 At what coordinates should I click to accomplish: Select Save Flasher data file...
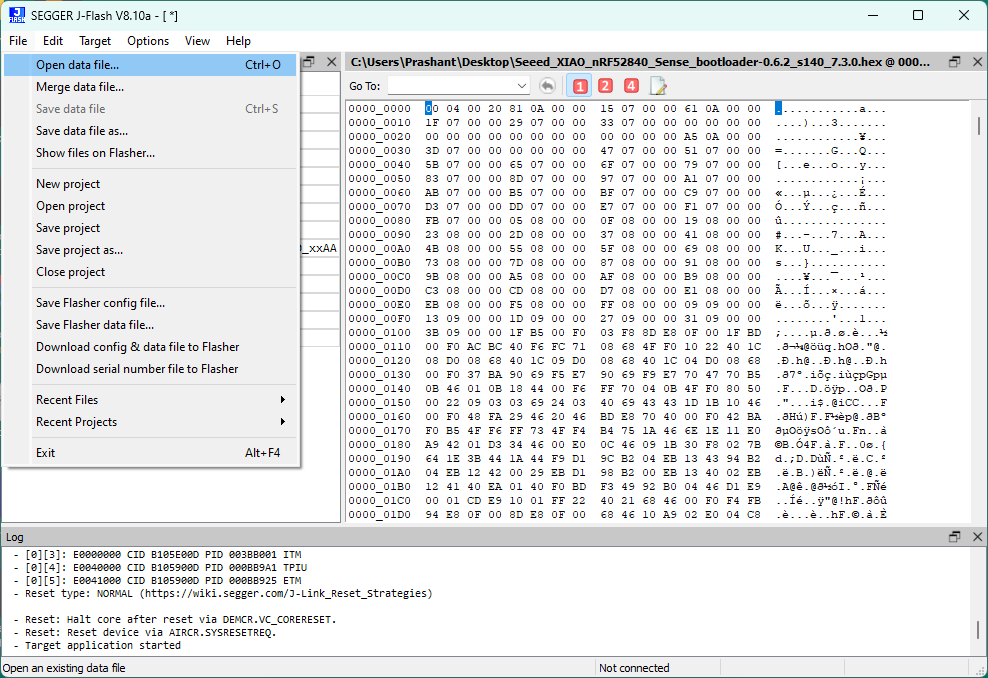point(150,325)
